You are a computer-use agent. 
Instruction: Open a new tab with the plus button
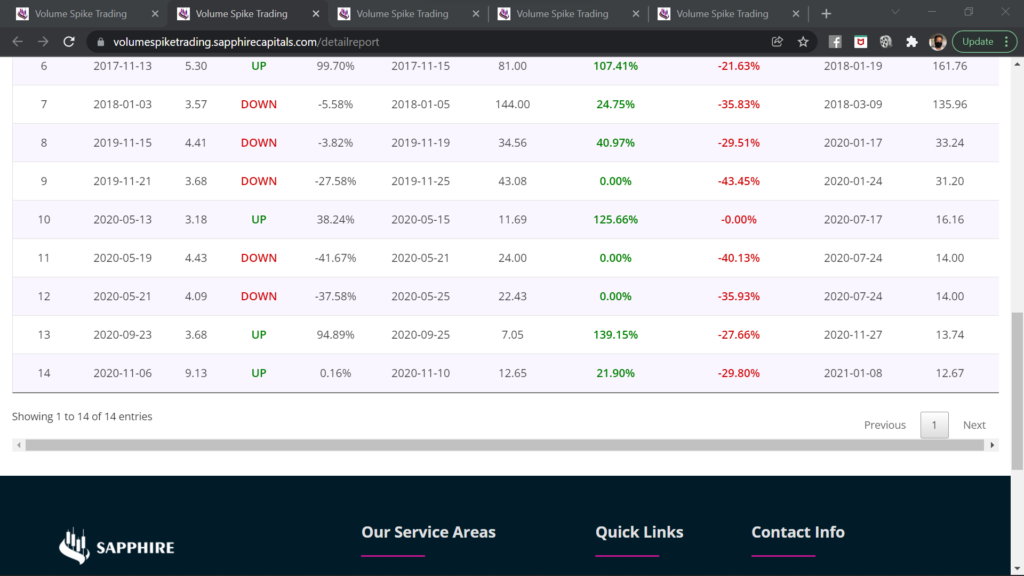[x=826, y=14]
